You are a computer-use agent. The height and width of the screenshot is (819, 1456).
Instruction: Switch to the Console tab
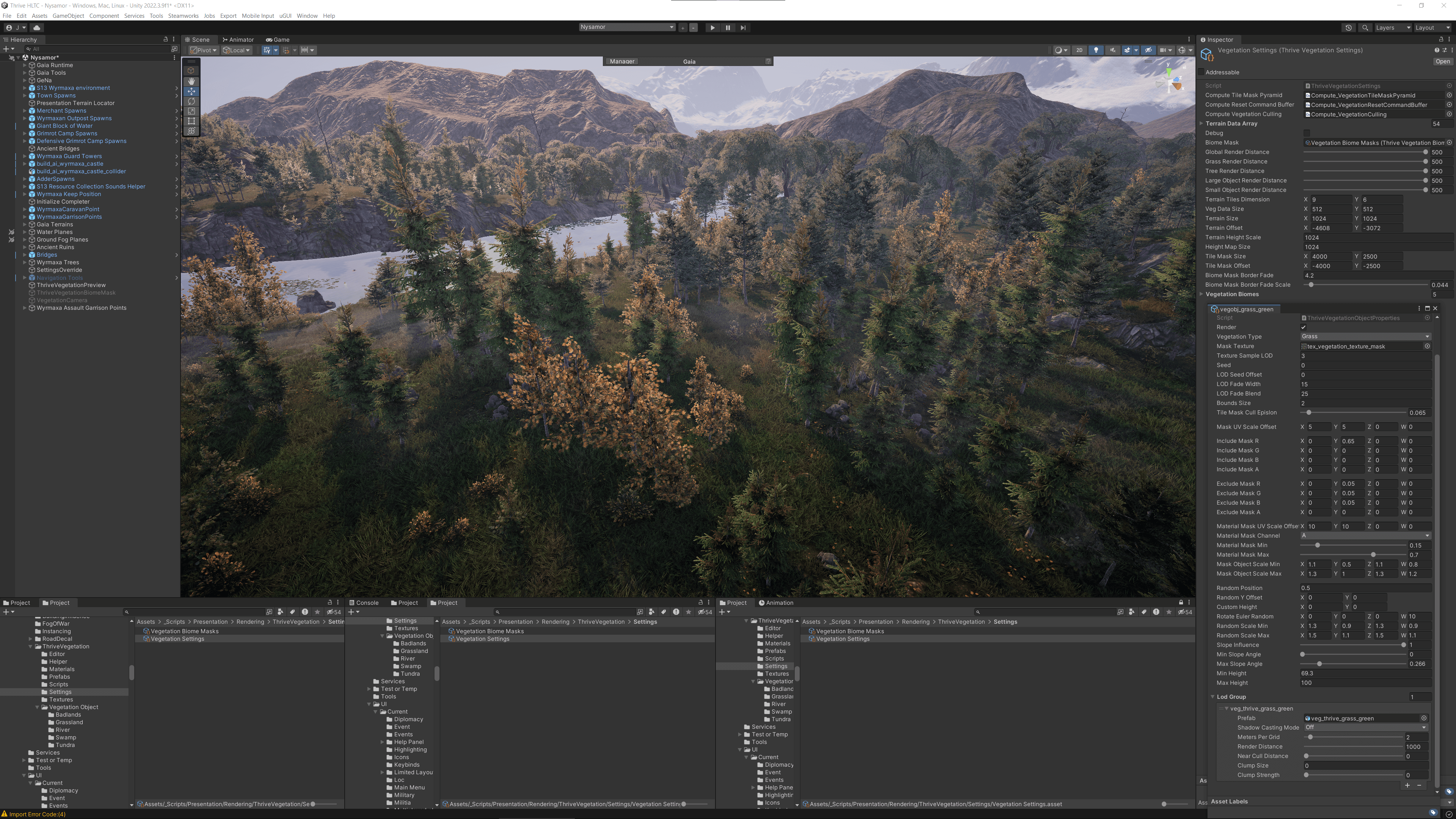(364, 603)
